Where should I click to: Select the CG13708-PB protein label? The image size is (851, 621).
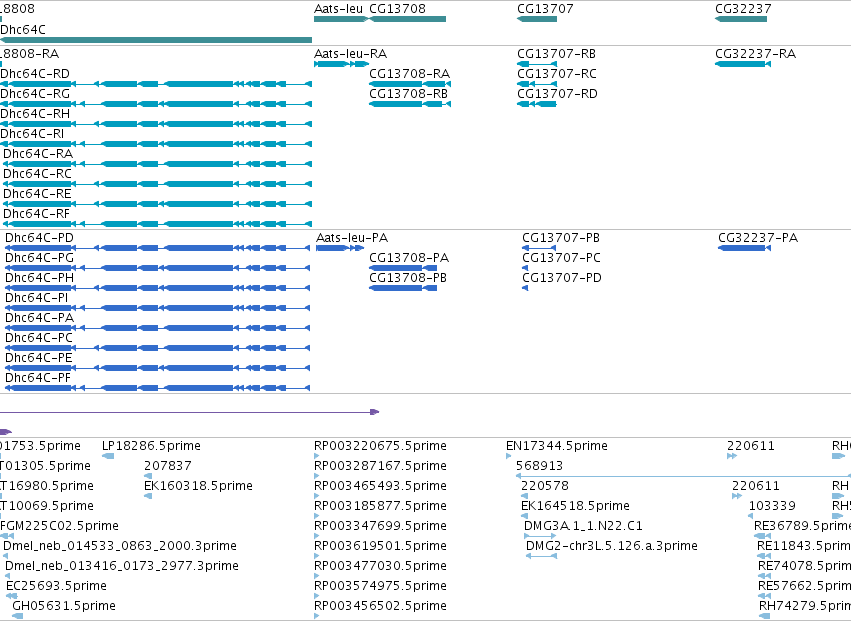[408, 278]
